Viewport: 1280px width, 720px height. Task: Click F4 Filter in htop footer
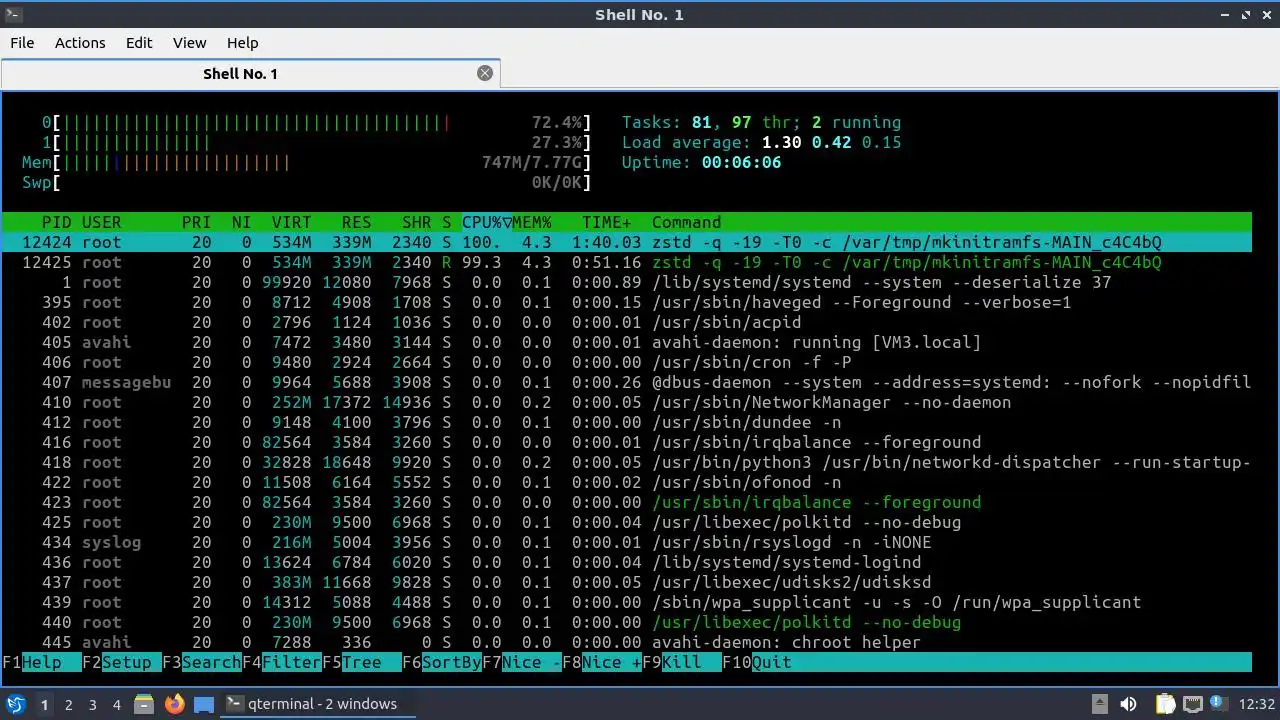(x=282, y=662)
